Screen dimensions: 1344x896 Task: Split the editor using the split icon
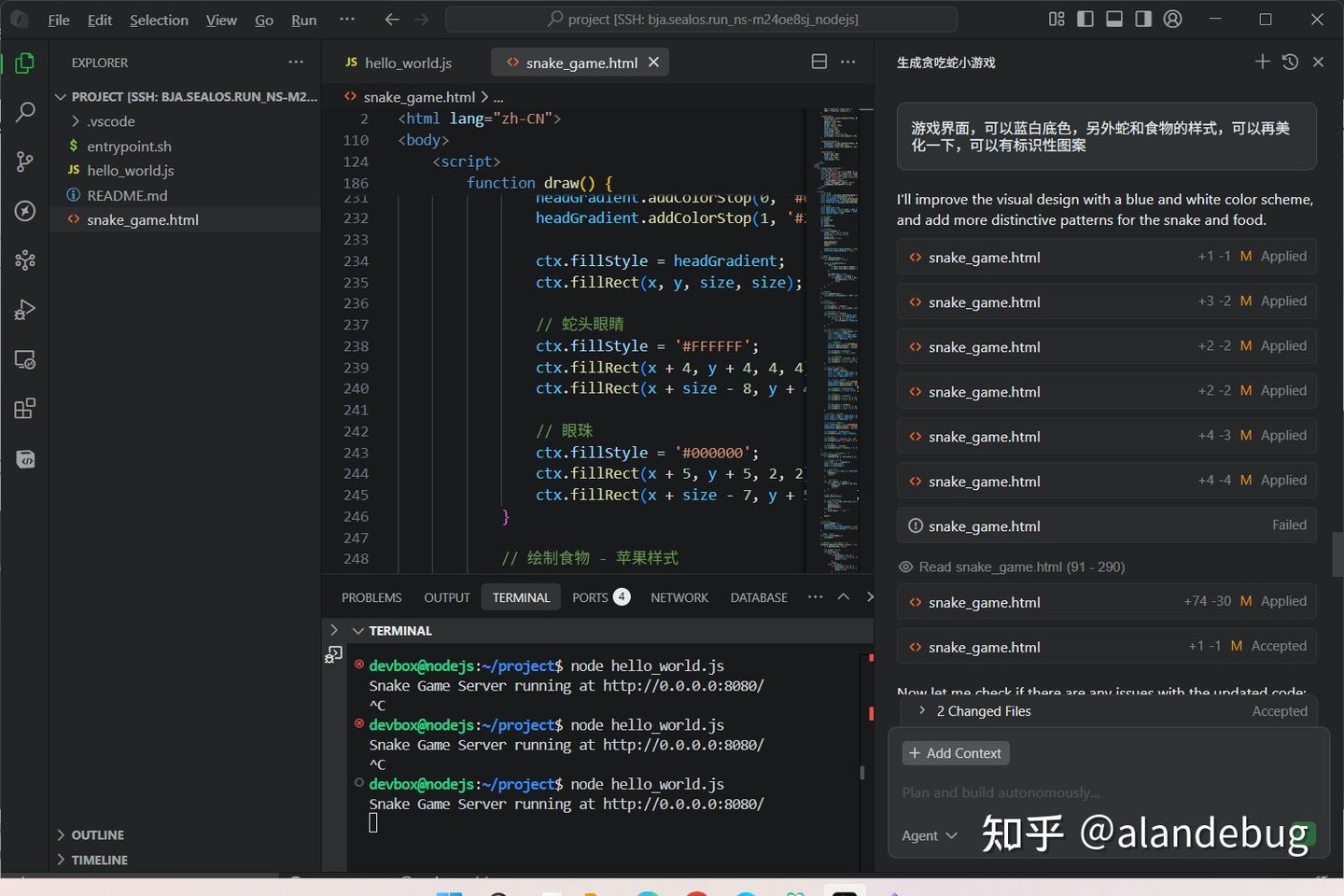819,62
